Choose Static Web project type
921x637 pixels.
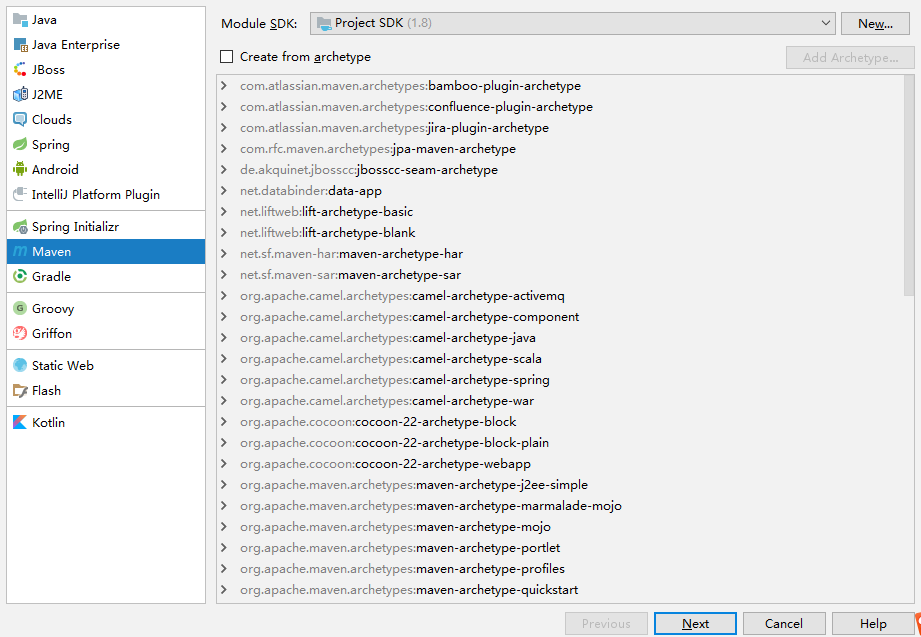106,366
